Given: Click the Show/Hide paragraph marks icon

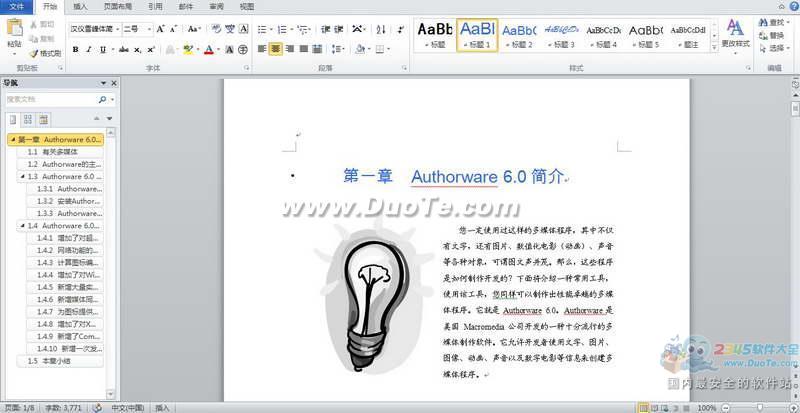Looking at the screenshot, I should click(x=401, y=29).
